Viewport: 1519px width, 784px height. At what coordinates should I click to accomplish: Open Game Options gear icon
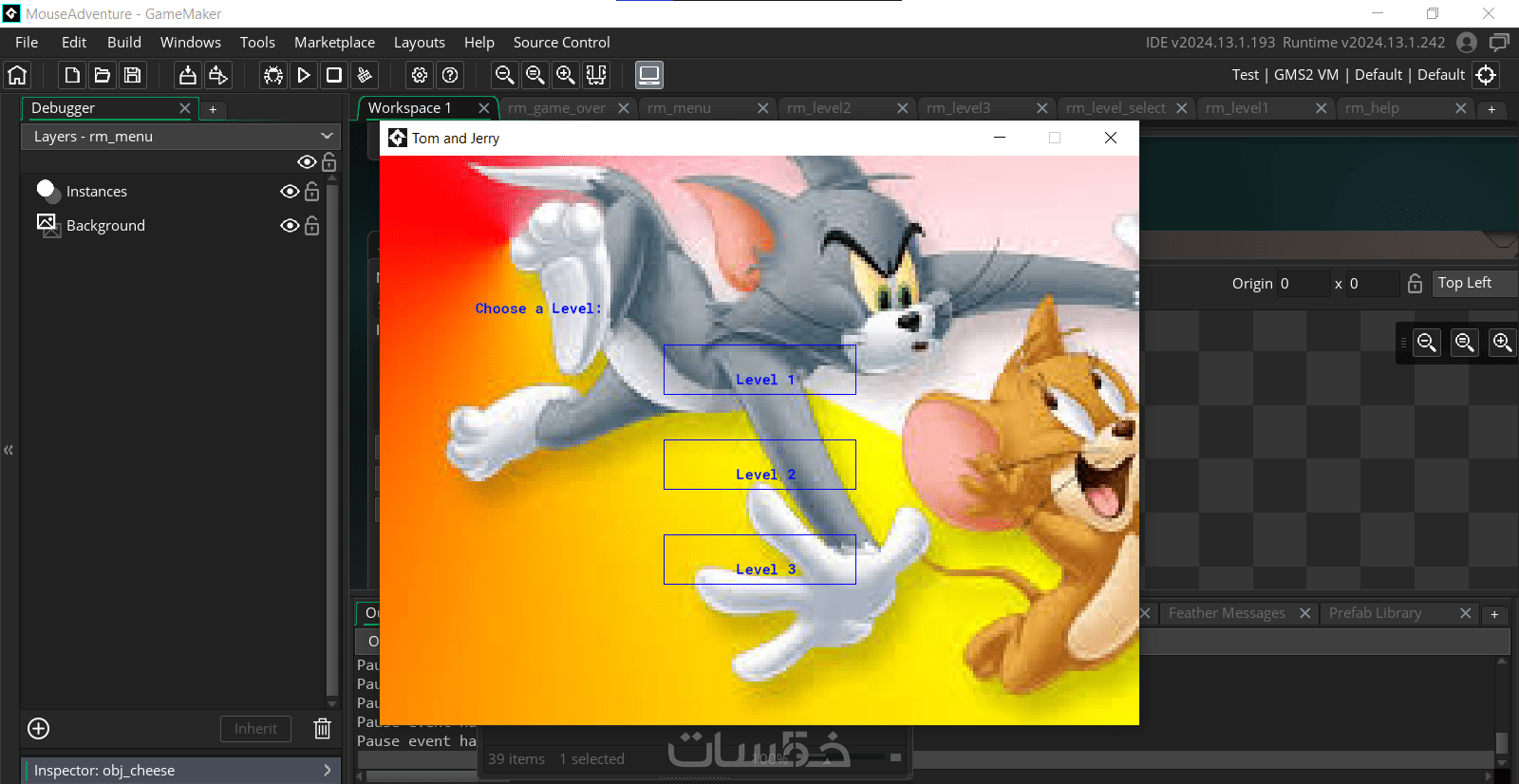click(420, 75)
